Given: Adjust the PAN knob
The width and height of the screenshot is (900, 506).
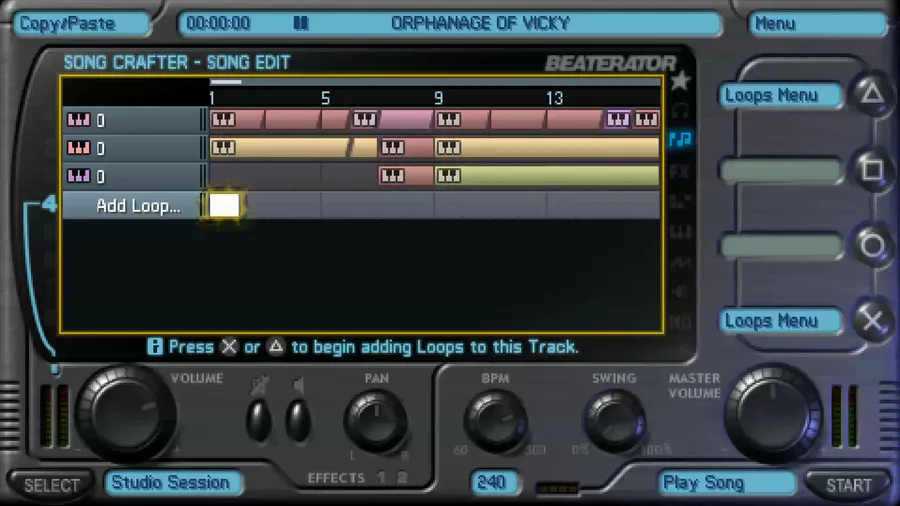Looking at the screenshot, I should [376, 421].
